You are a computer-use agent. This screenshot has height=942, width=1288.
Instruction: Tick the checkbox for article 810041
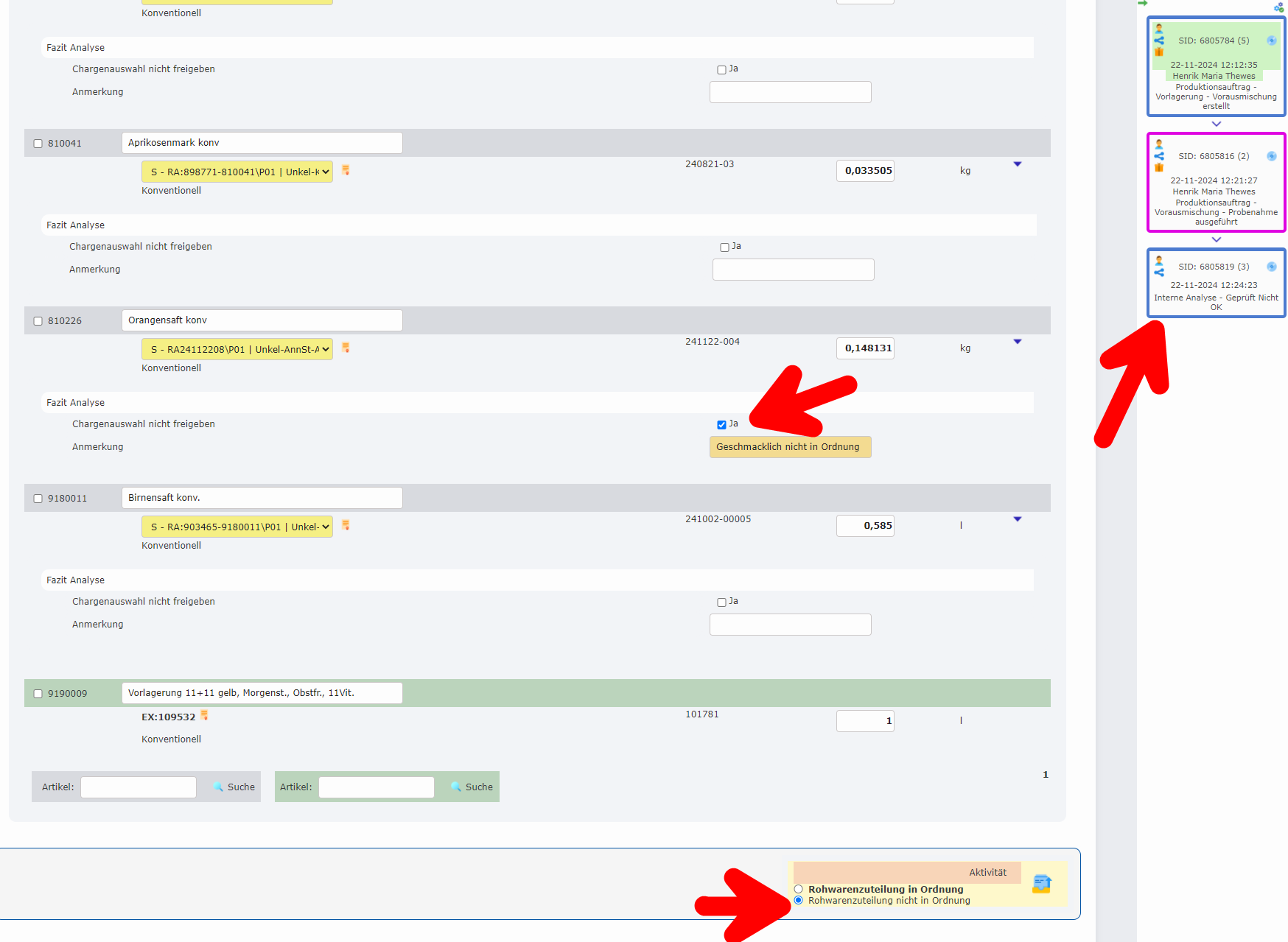pos(38,144)
